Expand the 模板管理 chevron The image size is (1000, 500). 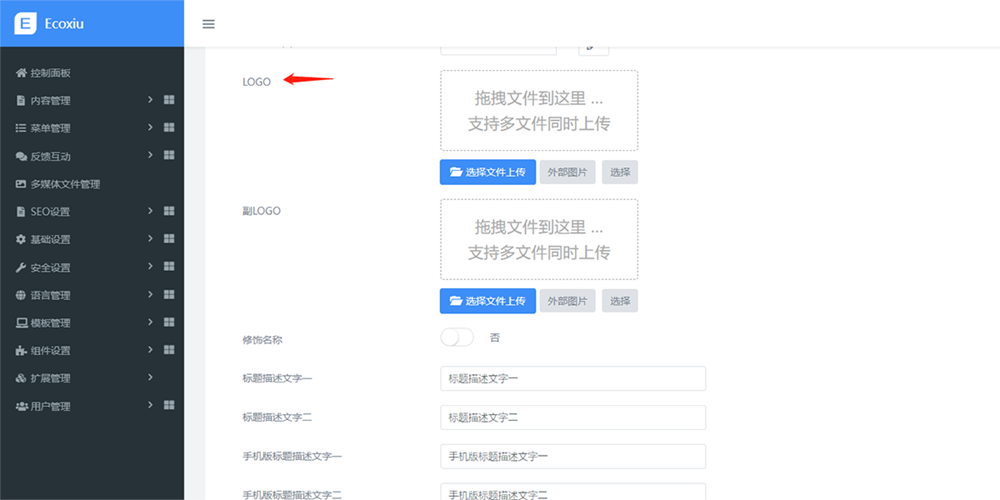click(x=151, y=321)
